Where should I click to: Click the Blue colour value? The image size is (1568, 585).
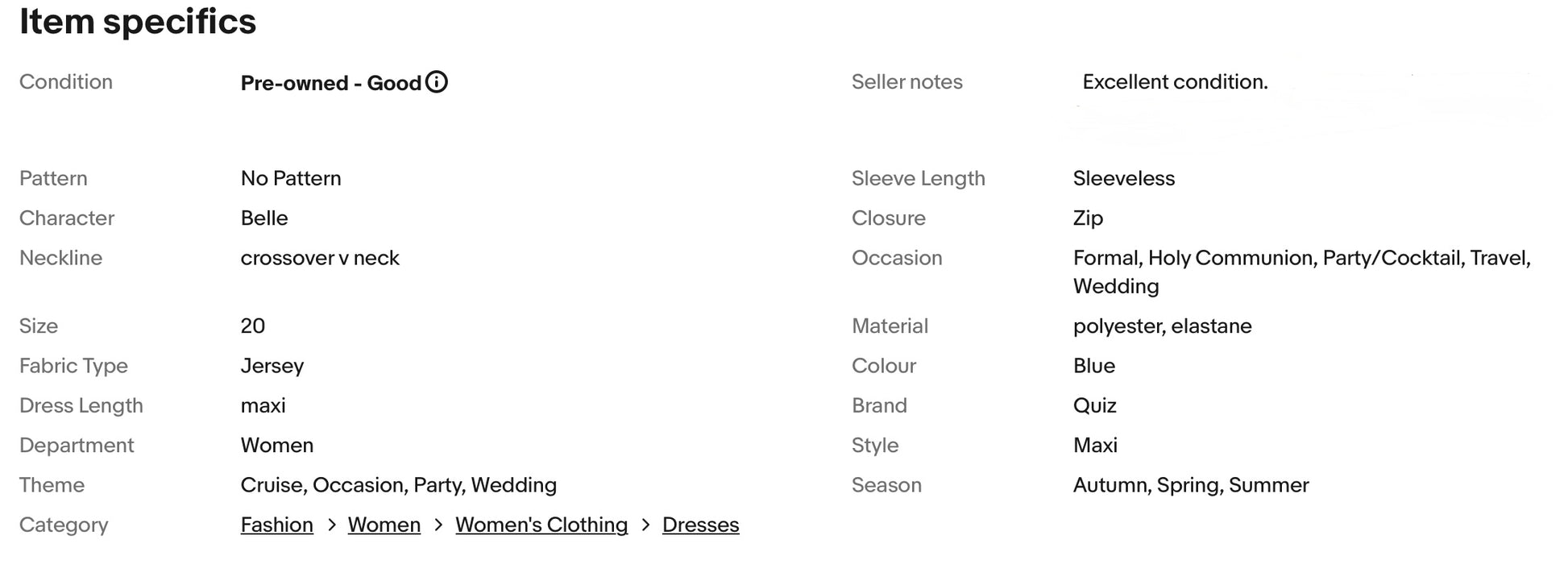tap(1093, 366)
